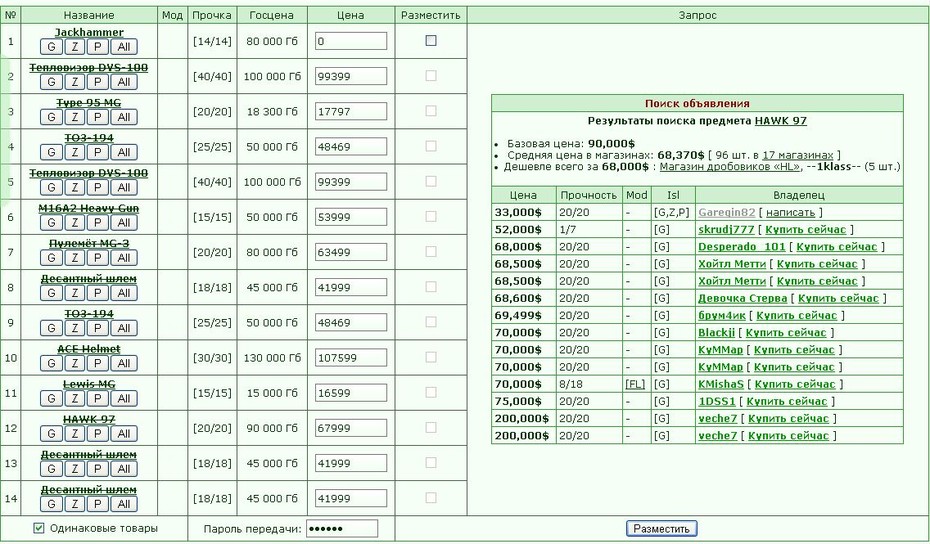Open Blackji owner profile
Image resolution: width=930 pixels, height=544 pixels.
point(716,333)
